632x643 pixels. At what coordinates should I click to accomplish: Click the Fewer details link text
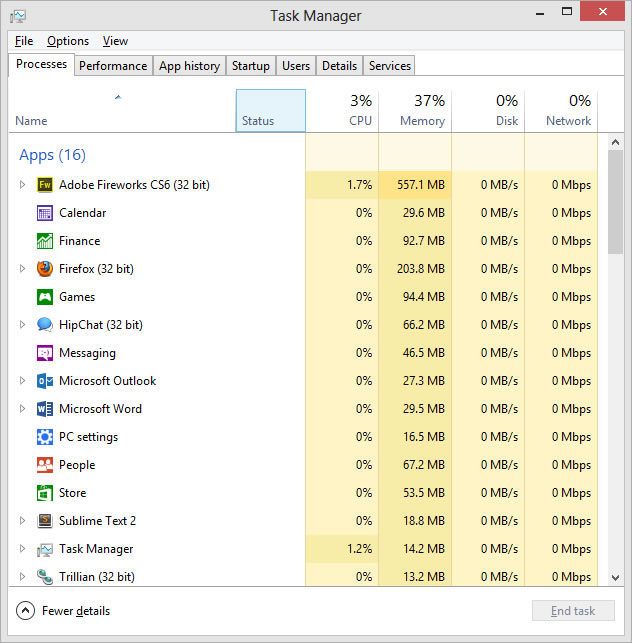point(76,611)
